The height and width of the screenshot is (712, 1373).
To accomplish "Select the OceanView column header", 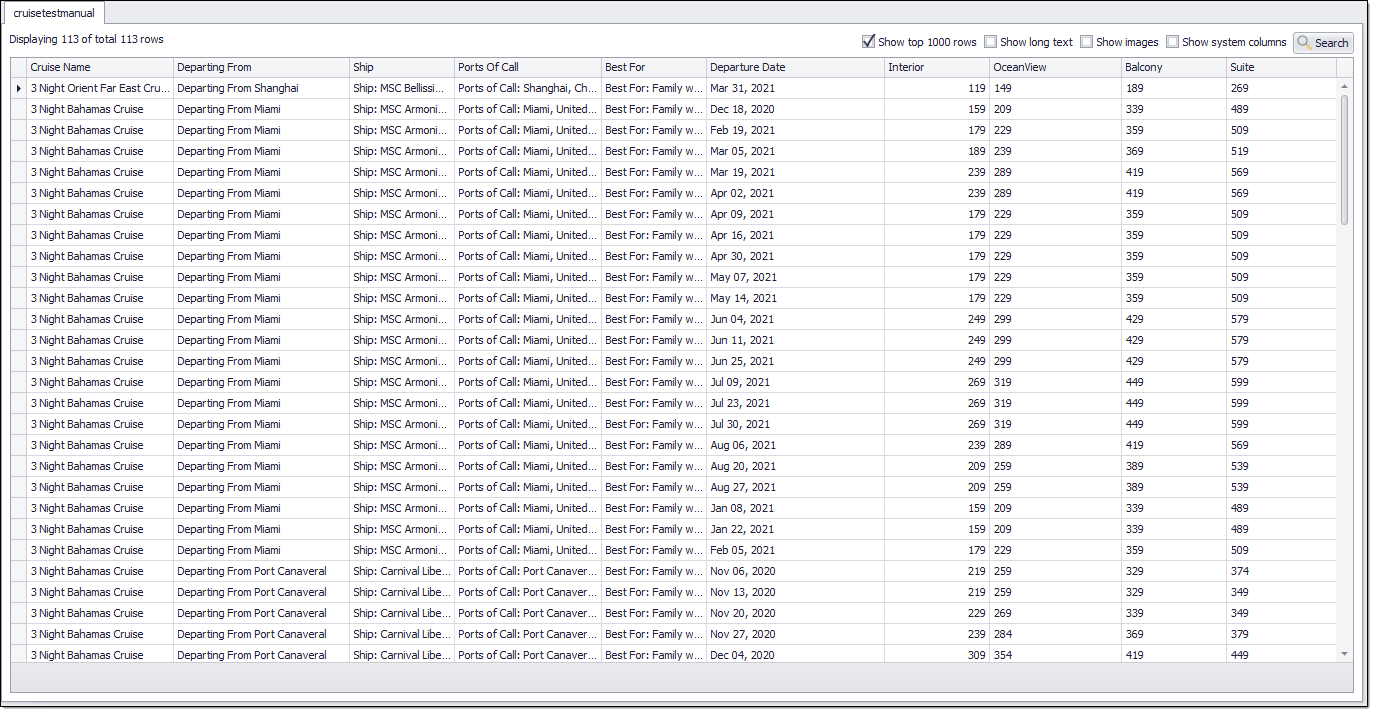I will click(1054, 67).
